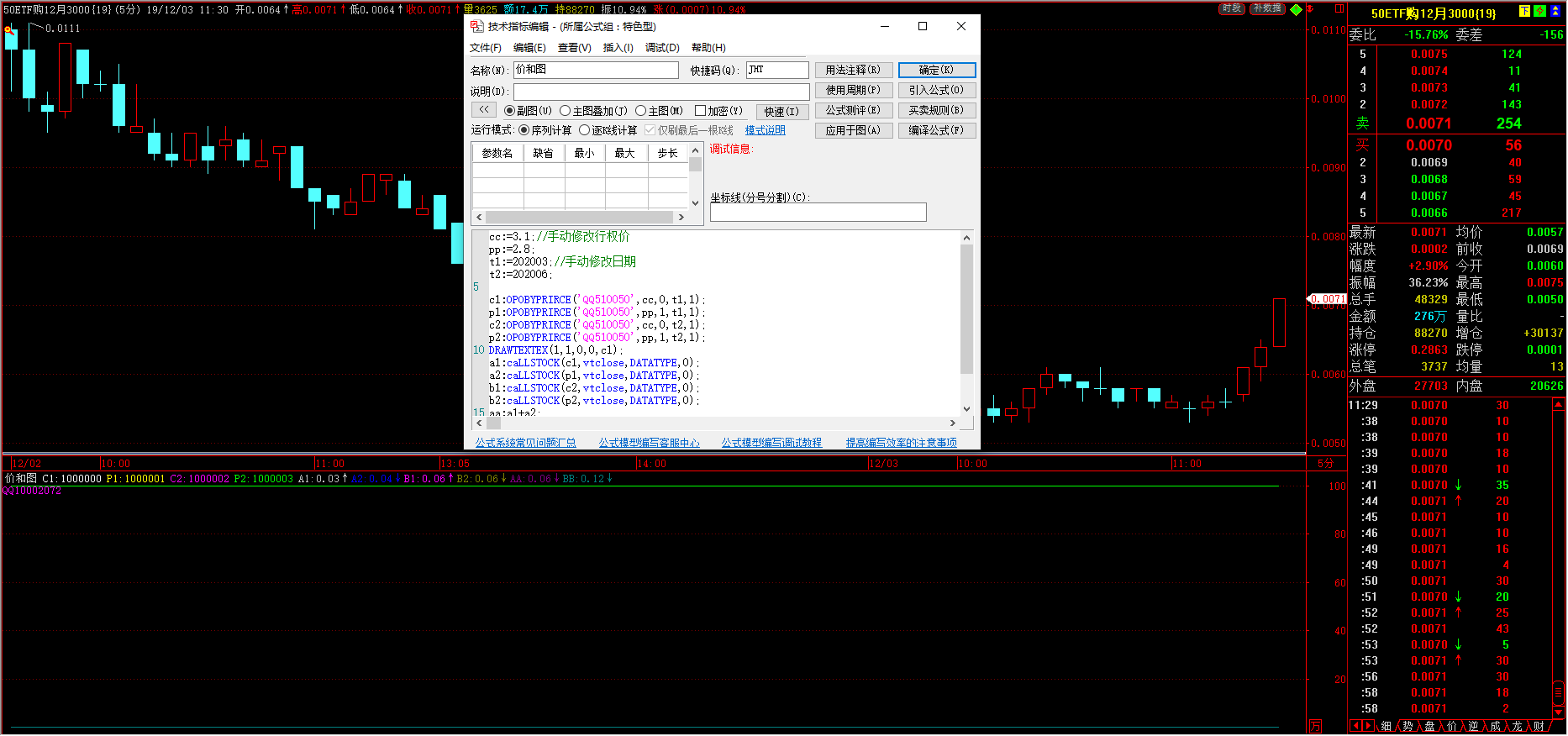Click the green lightning icon in quote panel header
Image resolution: width=1568 pixels, height=736 pixels.
tap(1539, 12)
